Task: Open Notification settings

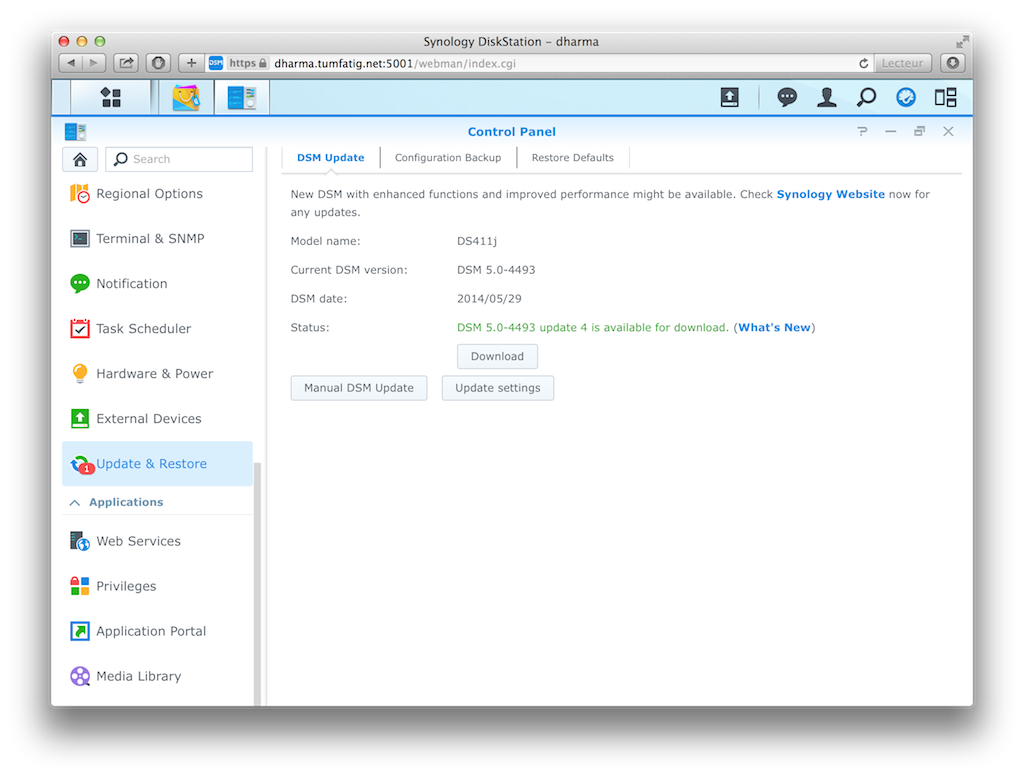Action: [x=157, y=284]
